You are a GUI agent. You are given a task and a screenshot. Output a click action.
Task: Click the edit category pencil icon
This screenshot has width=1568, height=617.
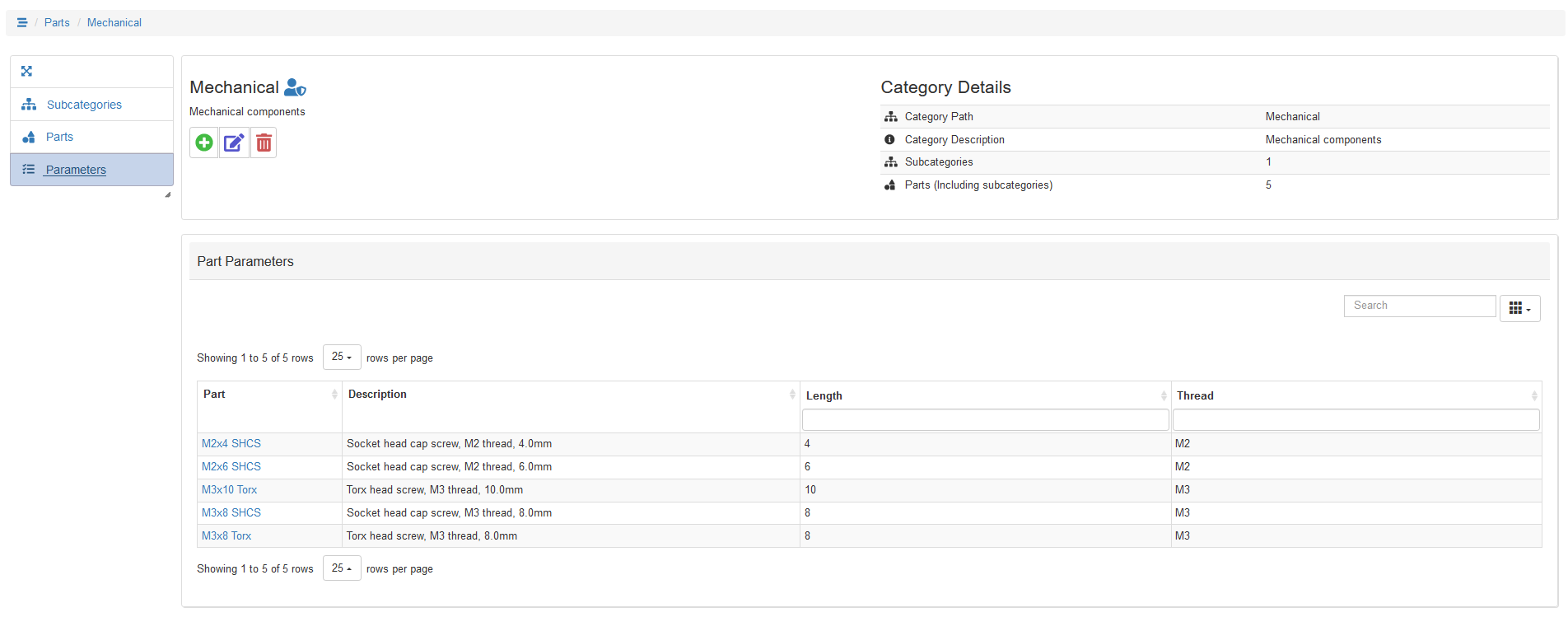pos(234,143)
